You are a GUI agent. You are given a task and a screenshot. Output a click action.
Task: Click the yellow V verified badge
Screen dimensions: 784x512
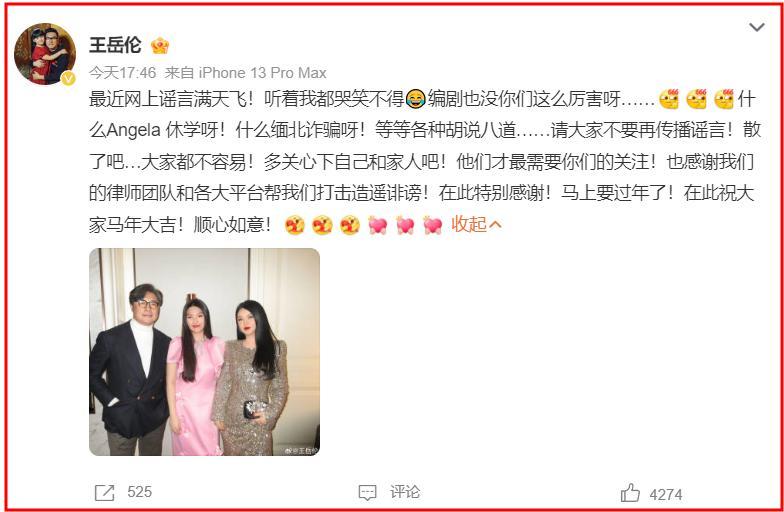tap(68, 78)
